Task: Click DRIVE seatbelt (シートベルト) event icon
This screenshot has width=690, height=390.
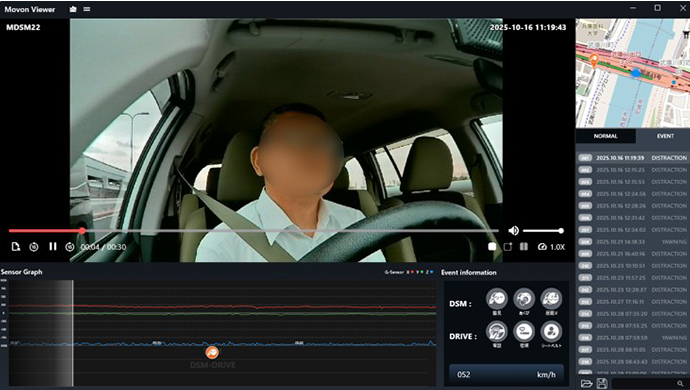Action: pos(551,331)
